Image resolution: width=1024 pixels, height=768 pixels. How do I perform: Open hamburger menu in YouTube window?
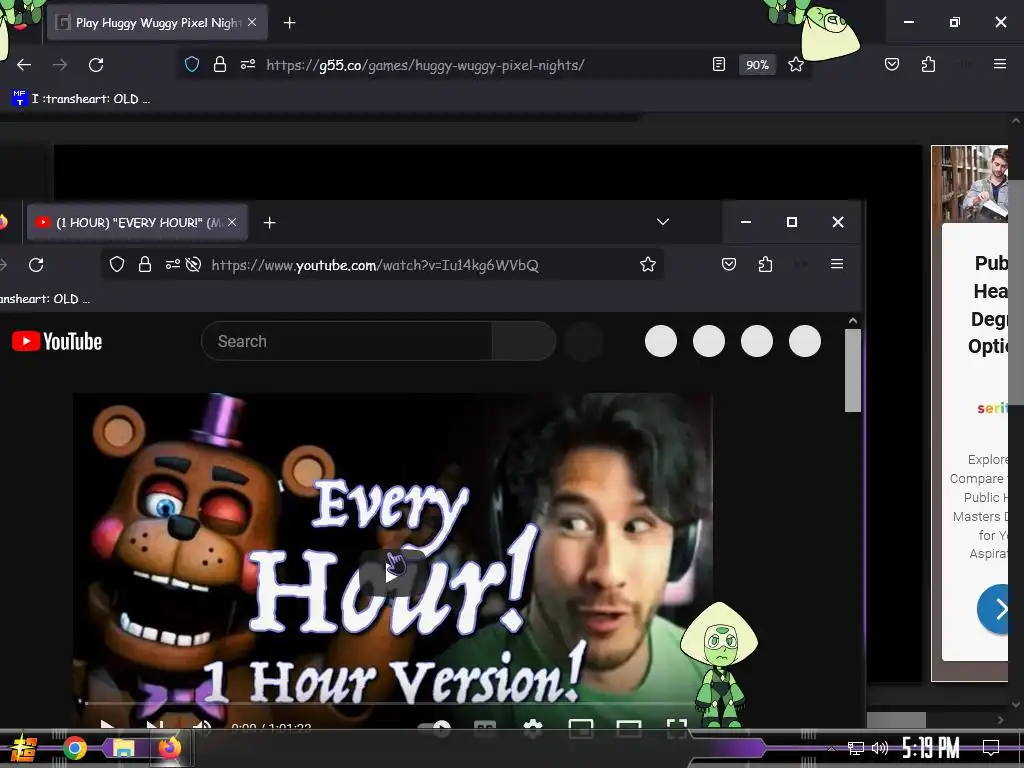[x=837, y=264]
